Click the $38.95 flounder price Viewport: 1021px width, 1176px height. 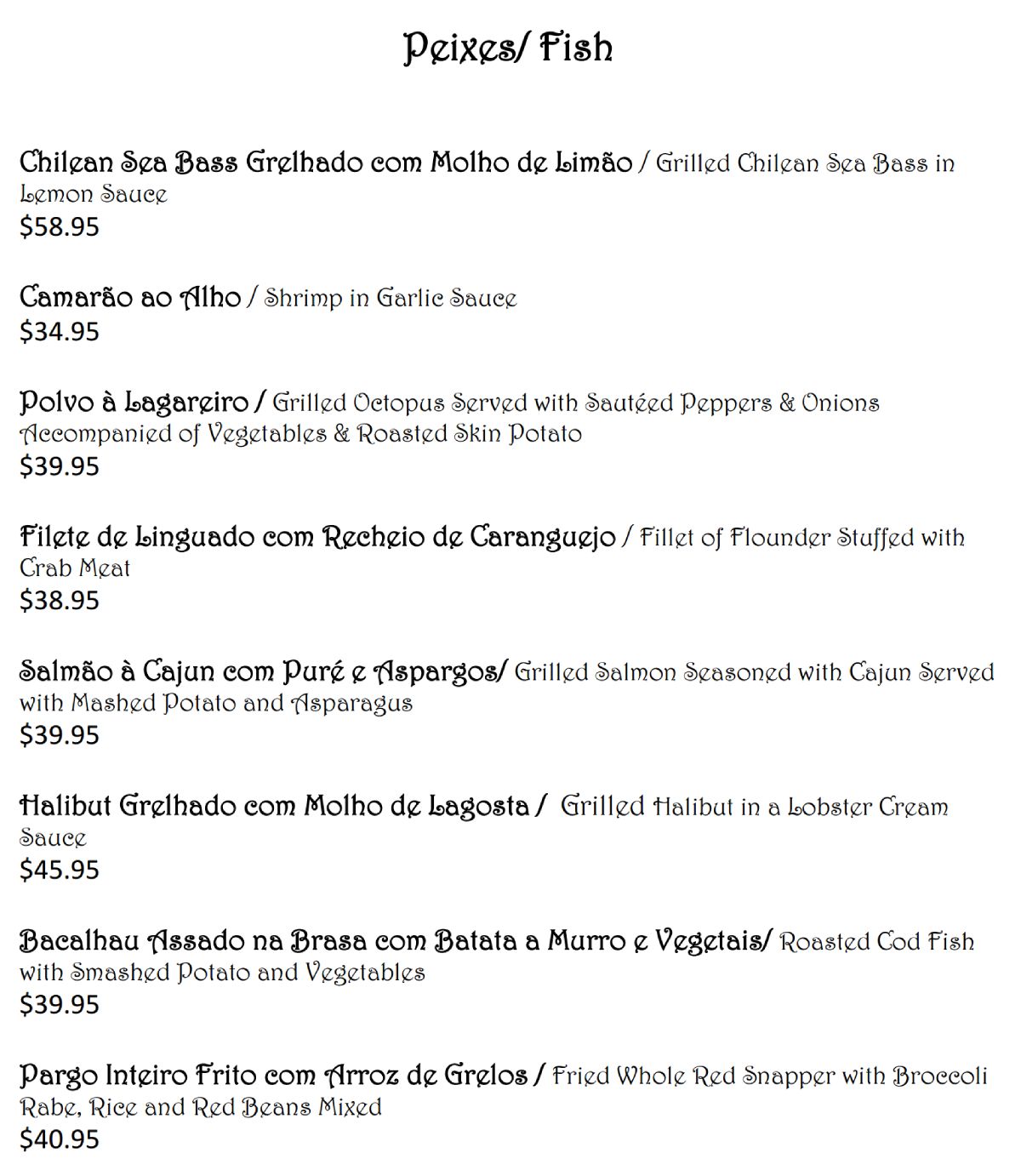[60, 601]
